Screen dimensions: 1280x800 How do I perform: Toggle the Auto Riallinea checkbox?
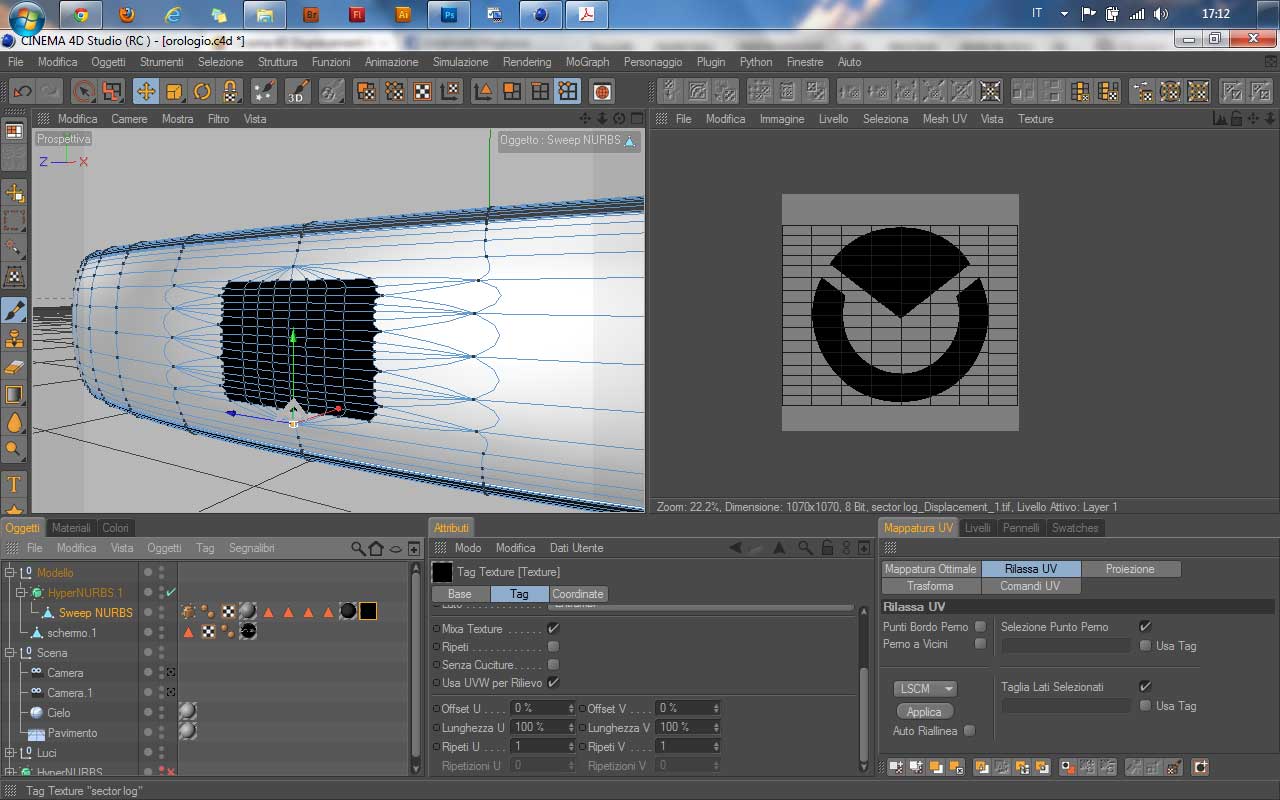click(x=969, y=731)
